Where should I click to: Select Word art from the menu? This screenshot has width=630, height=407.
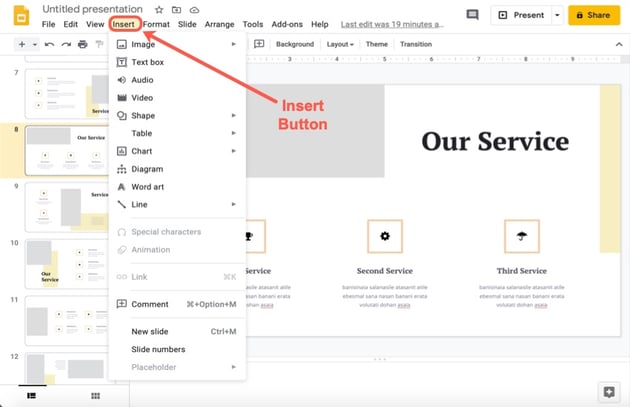coord(150,187)
